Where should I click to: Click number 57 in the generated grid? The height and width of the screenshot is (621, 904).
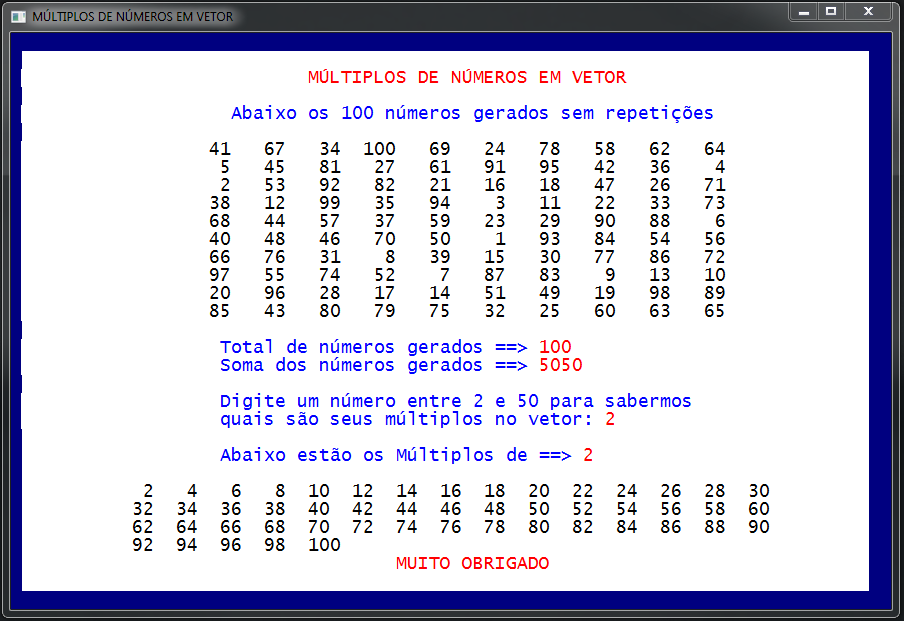pos(330,221)
